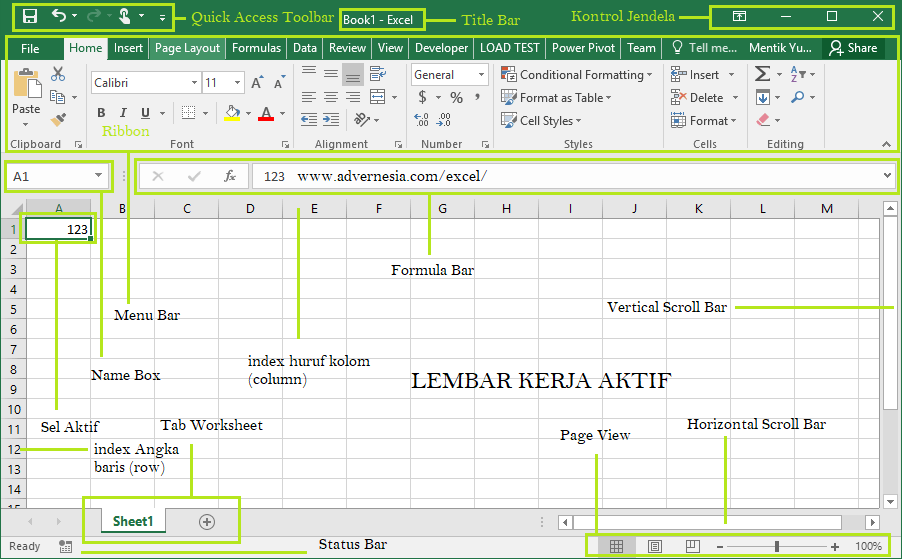Switch to the Insert tab

pos(128,48)
